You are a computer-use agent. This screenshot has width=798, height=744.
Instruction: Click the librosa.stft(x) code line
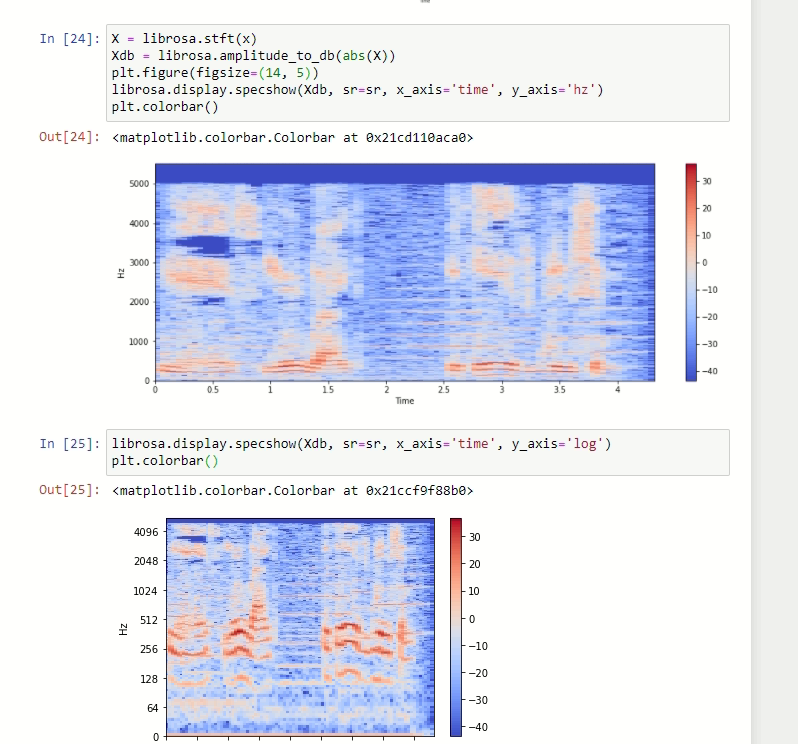click(x=184, y=39)
